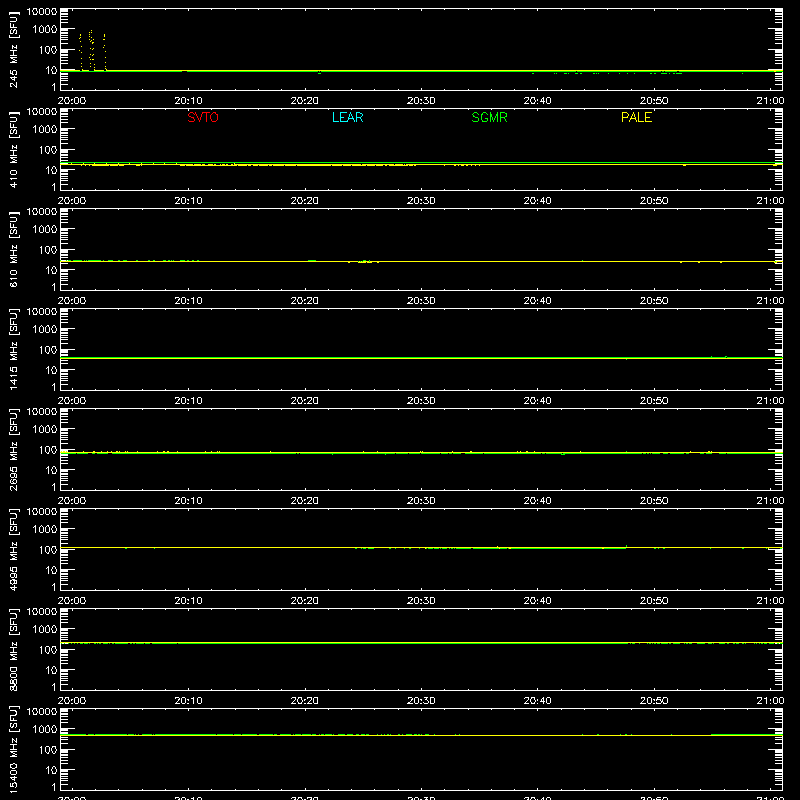Click the 1000 y-axis tick of 2695 MHz plot
This screenshot has width=800, height=800.
click(45, 430)
